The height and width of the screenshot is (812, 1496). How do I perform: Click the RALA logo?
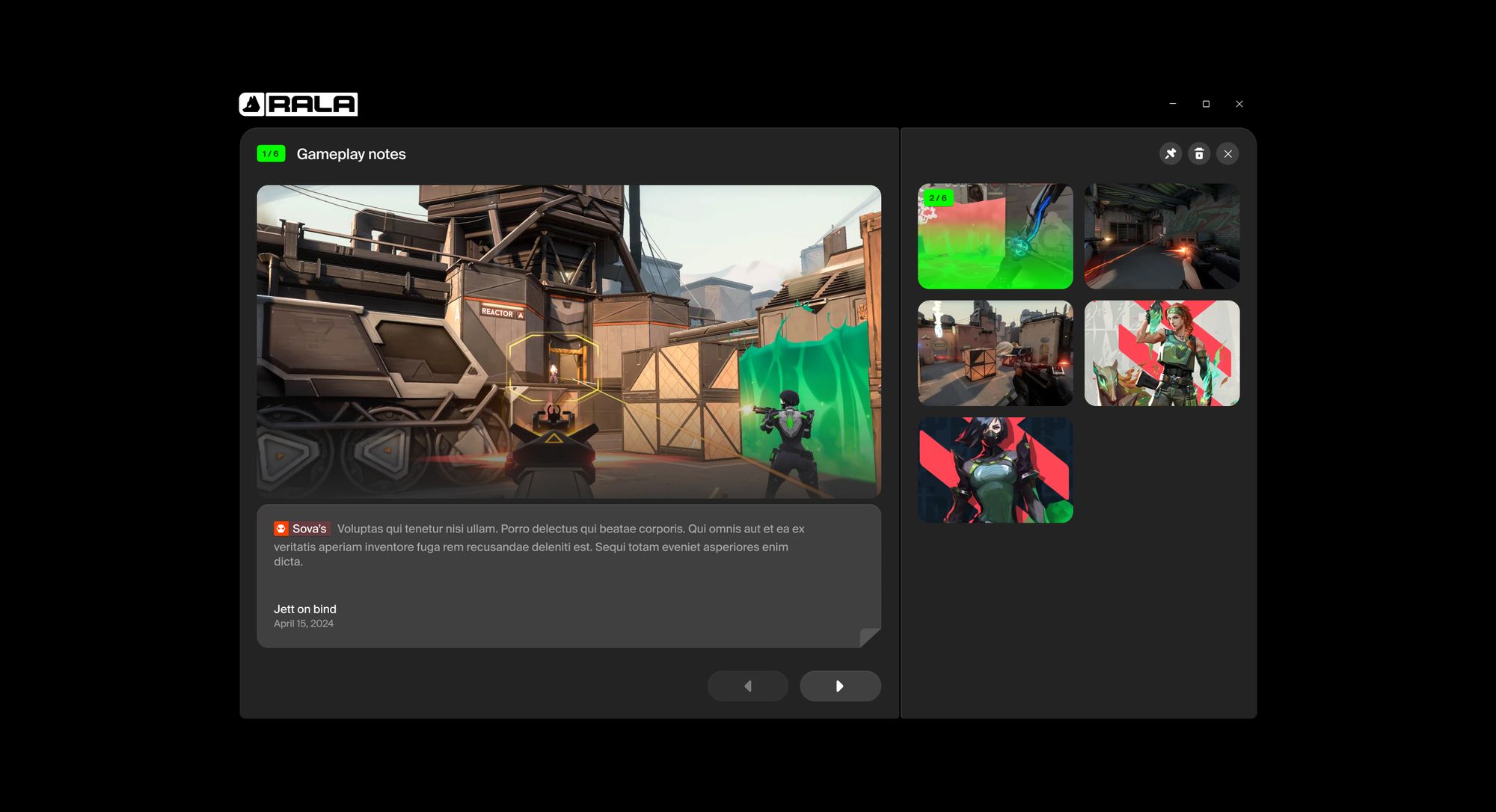[298, 104]
